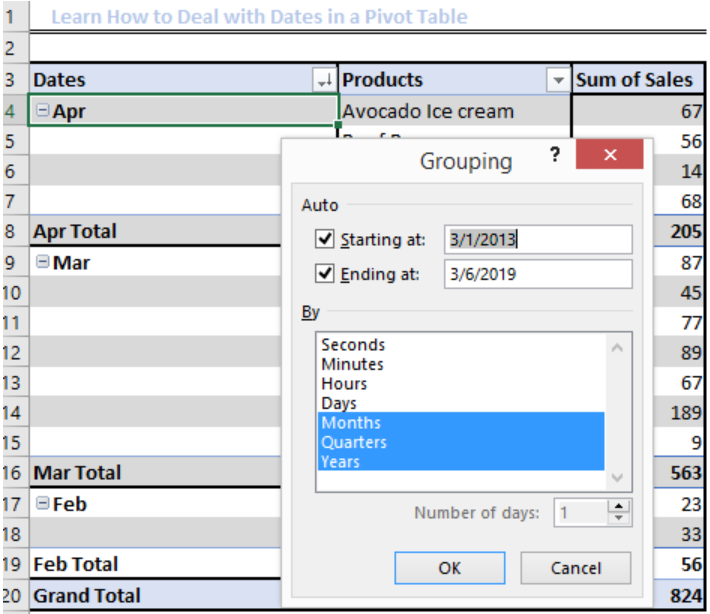Open the Products column filter dropdown
710x614 pixels.
pyautogui.click(x=557, y=80)
